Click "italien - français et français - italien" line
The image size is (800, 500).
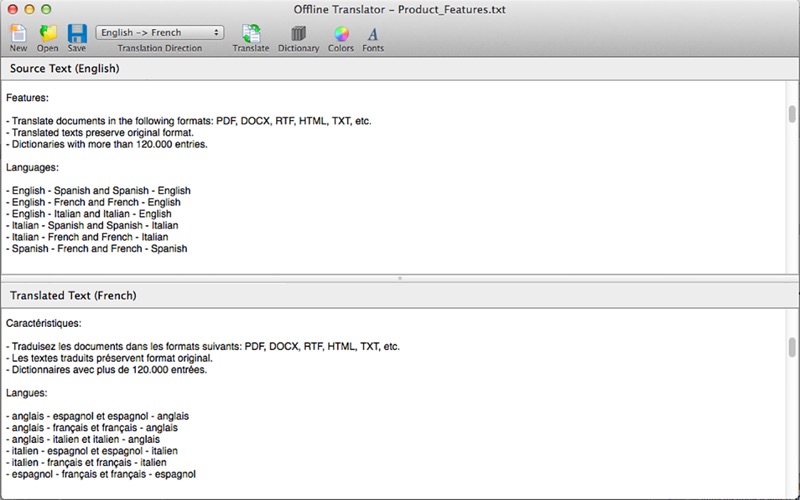(x=86, y=462)
